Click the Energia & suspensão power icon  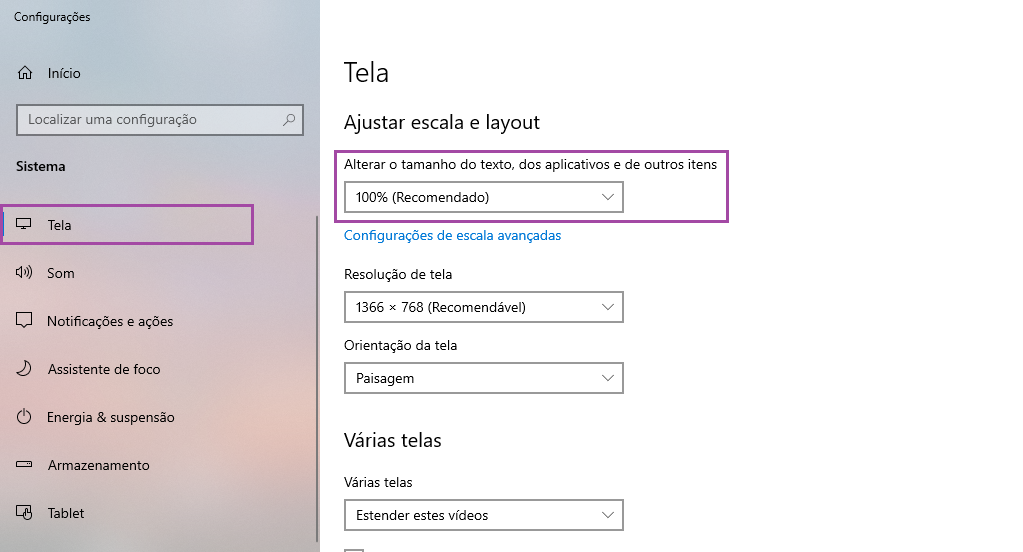(x=23, y=416)
